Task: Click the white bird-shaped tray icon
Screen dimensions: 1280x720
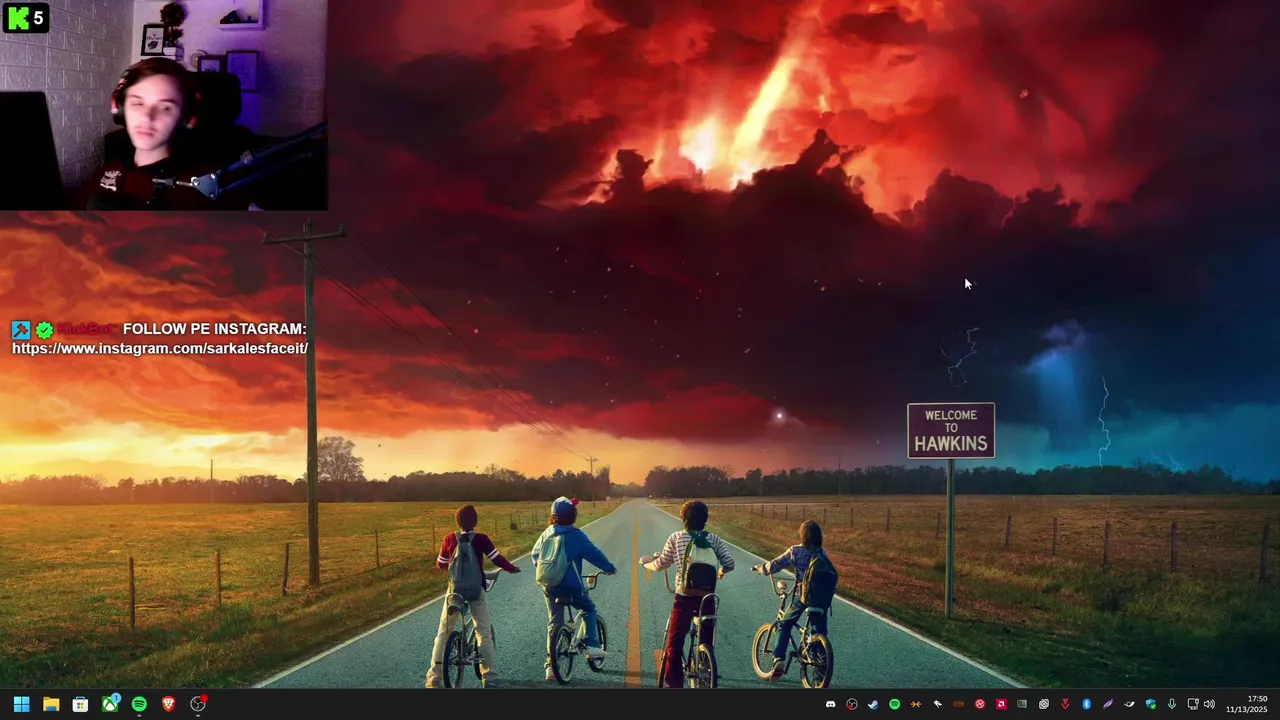Action: click(937, 704)
